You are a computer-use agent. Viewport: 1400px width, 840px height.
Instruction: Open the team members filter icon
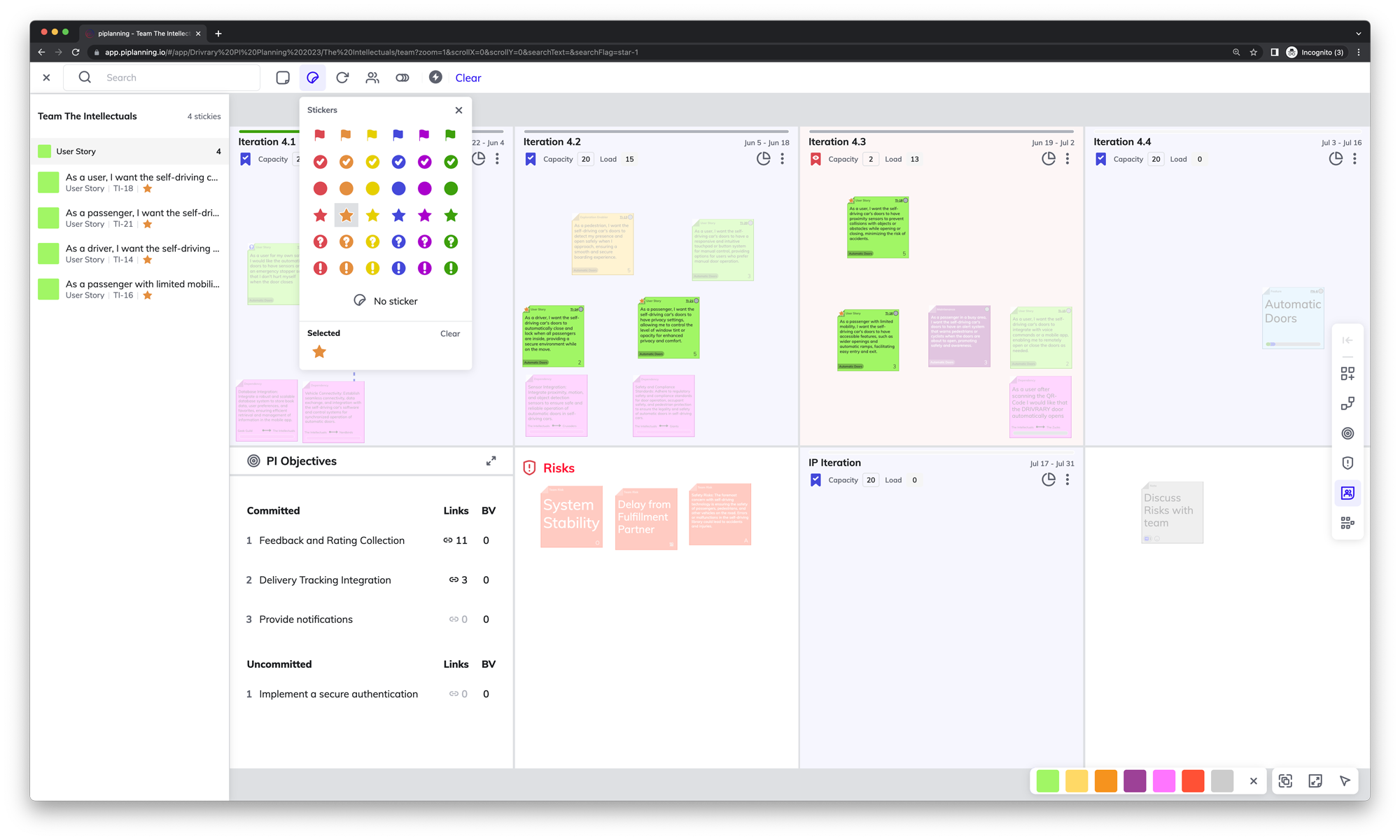[x=372, y=78]
